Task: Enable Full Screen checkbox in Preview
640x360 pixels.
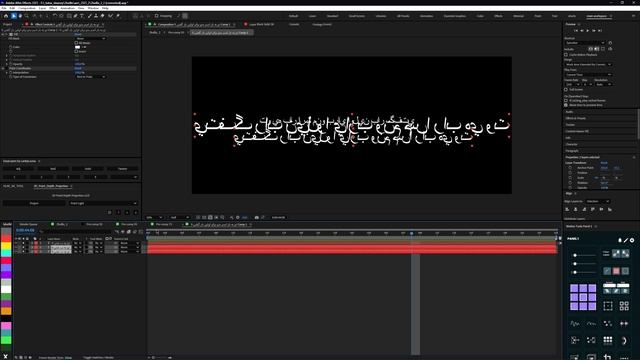Action: 566,89
